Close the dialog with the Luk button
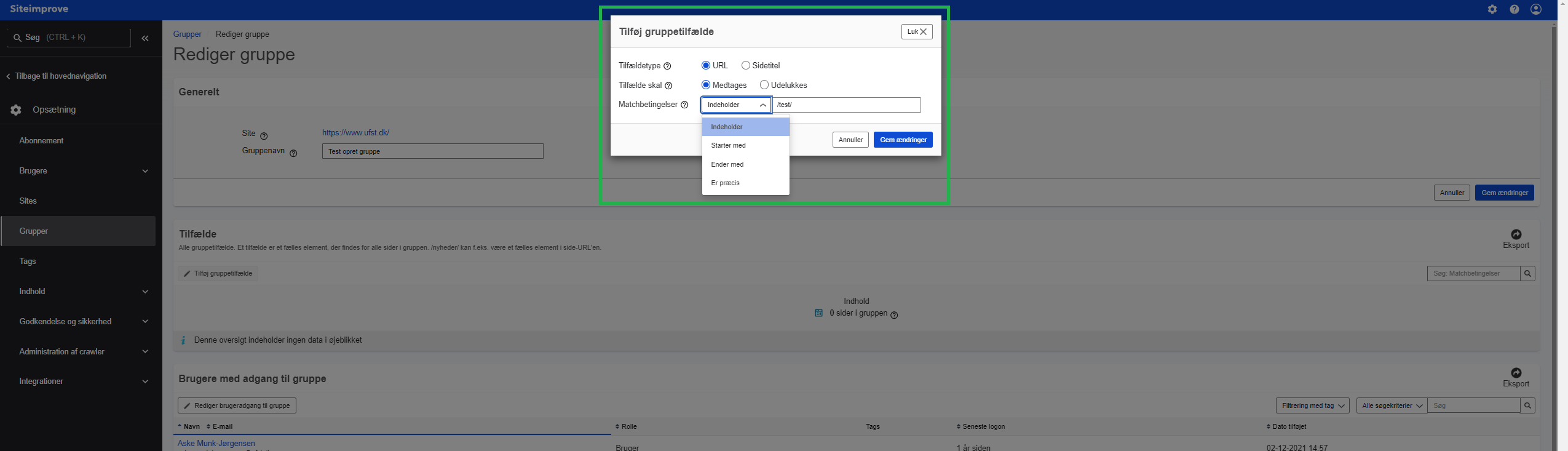This screenshot has width=1568, height=451. (x=916, y=31)
